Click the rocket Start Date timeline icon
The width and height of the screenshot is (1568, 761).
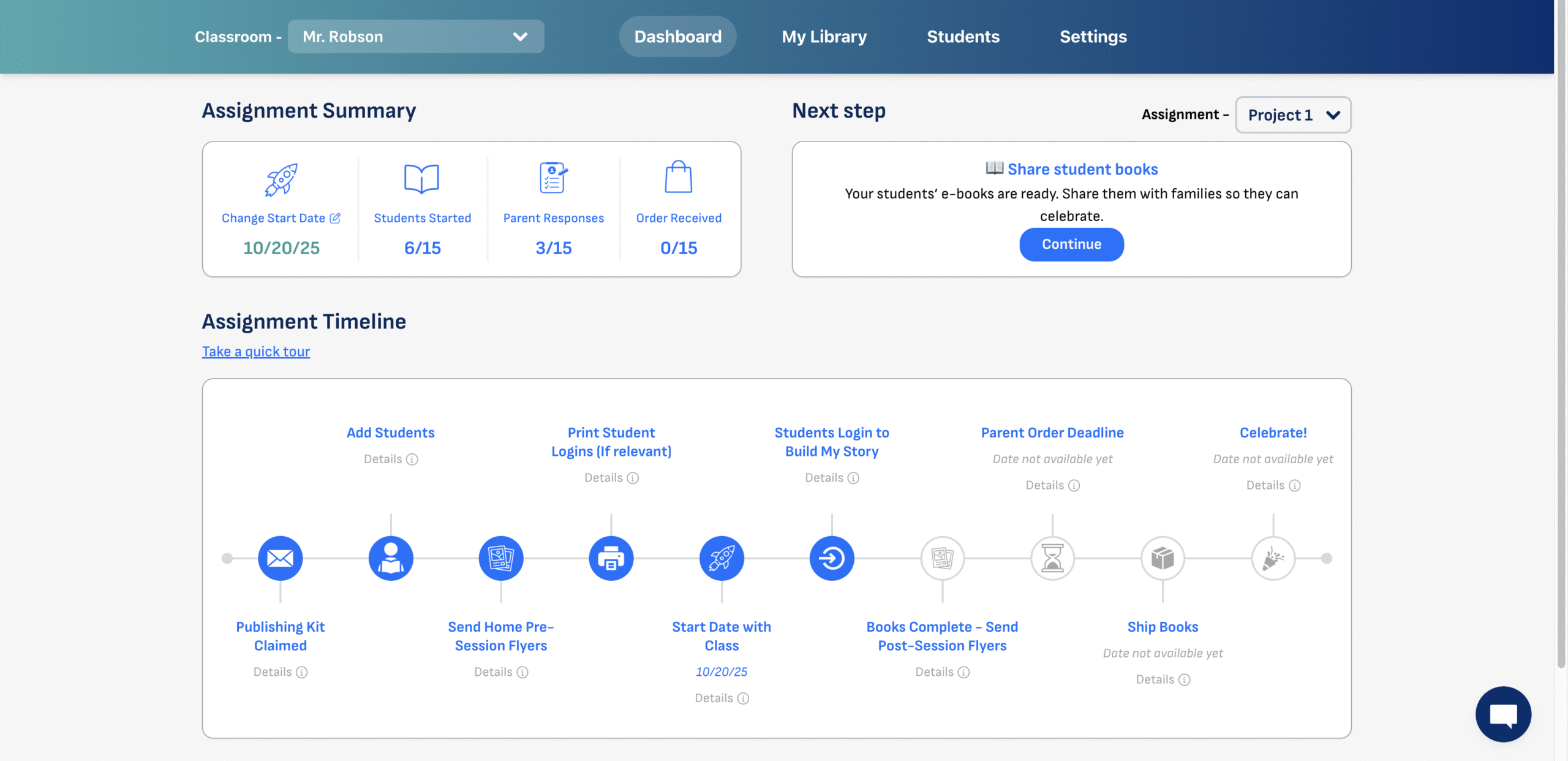722,558
